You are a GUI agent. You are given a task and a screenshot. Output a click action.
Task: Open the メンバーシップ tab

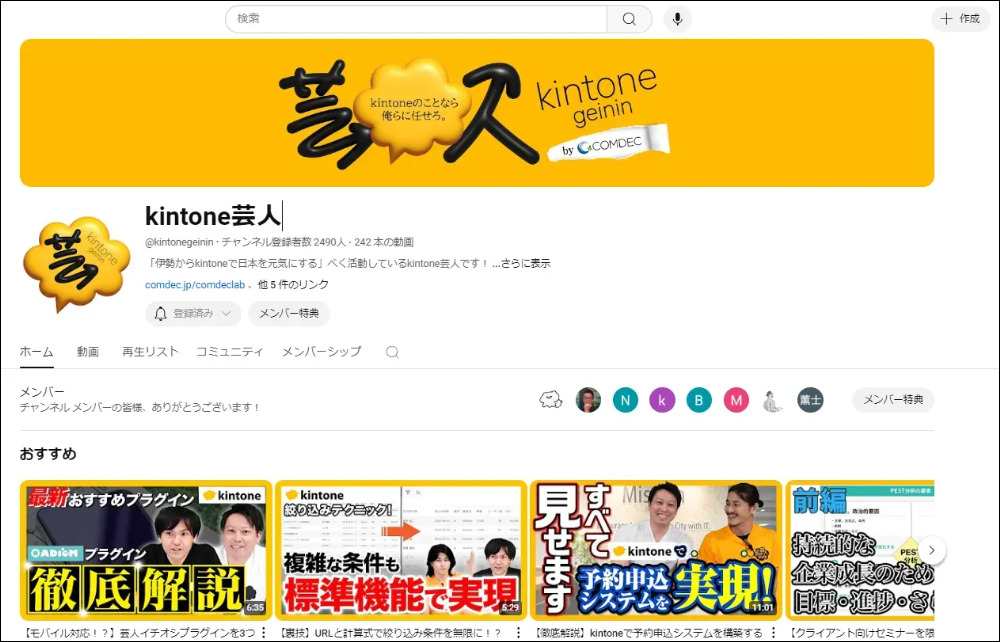(x=321, y=351)
